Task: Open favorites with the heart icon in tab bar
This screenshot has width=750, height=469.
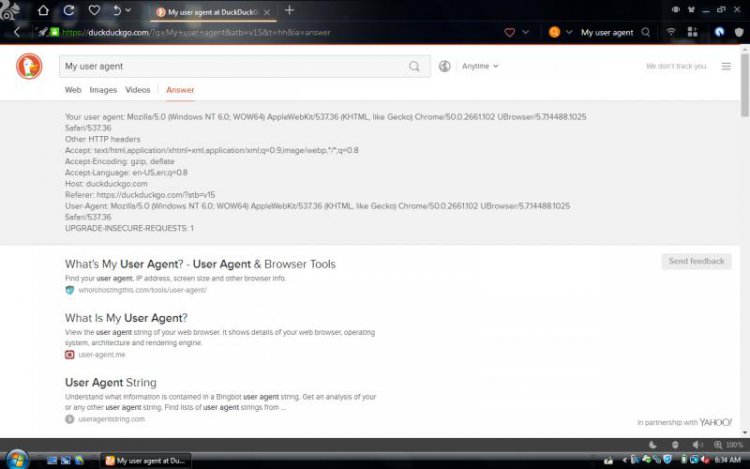Action: tap(94, 11)
